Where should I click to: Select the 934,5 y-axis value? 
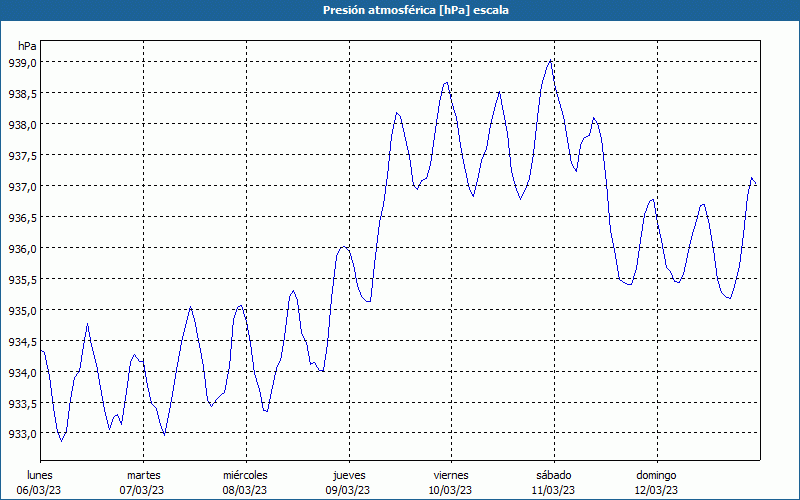[x=22, y=341]
